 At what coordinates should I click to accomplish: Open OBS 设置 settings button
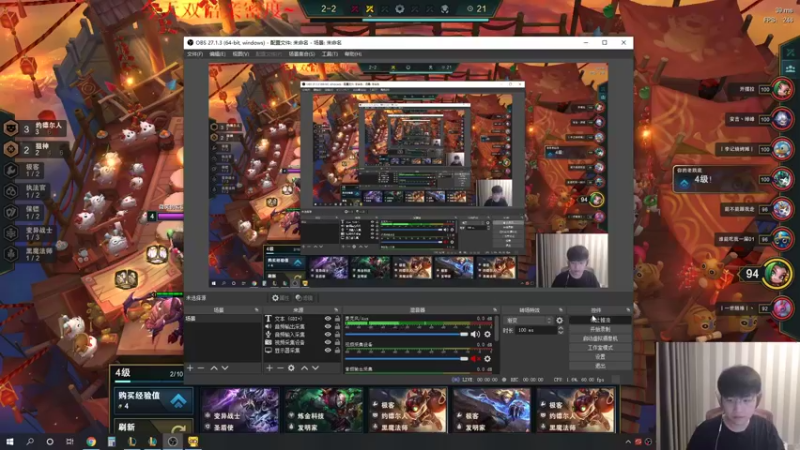click(x=600, y=357)
